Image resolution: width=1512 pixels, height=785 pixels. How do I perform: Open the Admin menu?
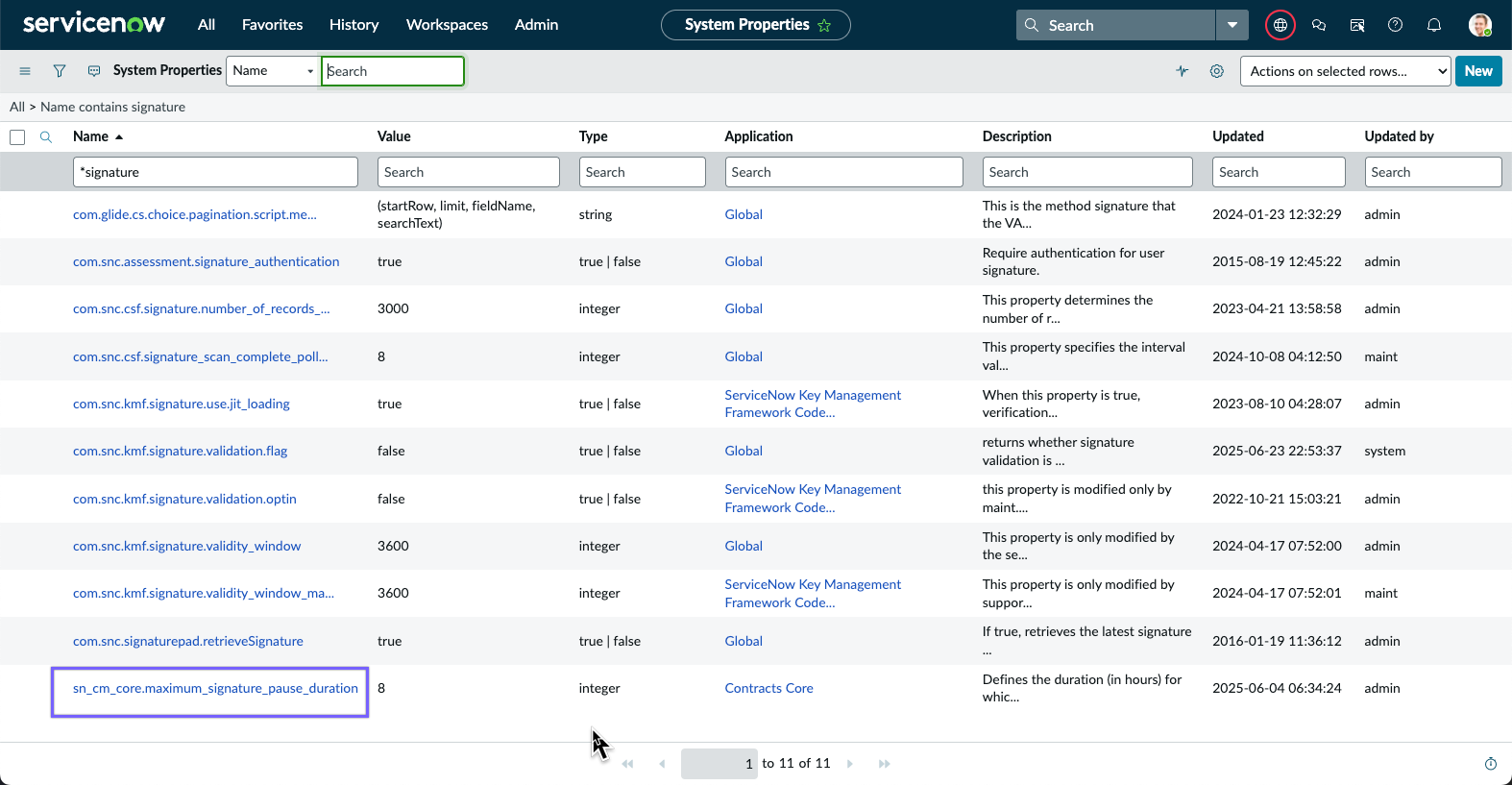pos(537,25)
